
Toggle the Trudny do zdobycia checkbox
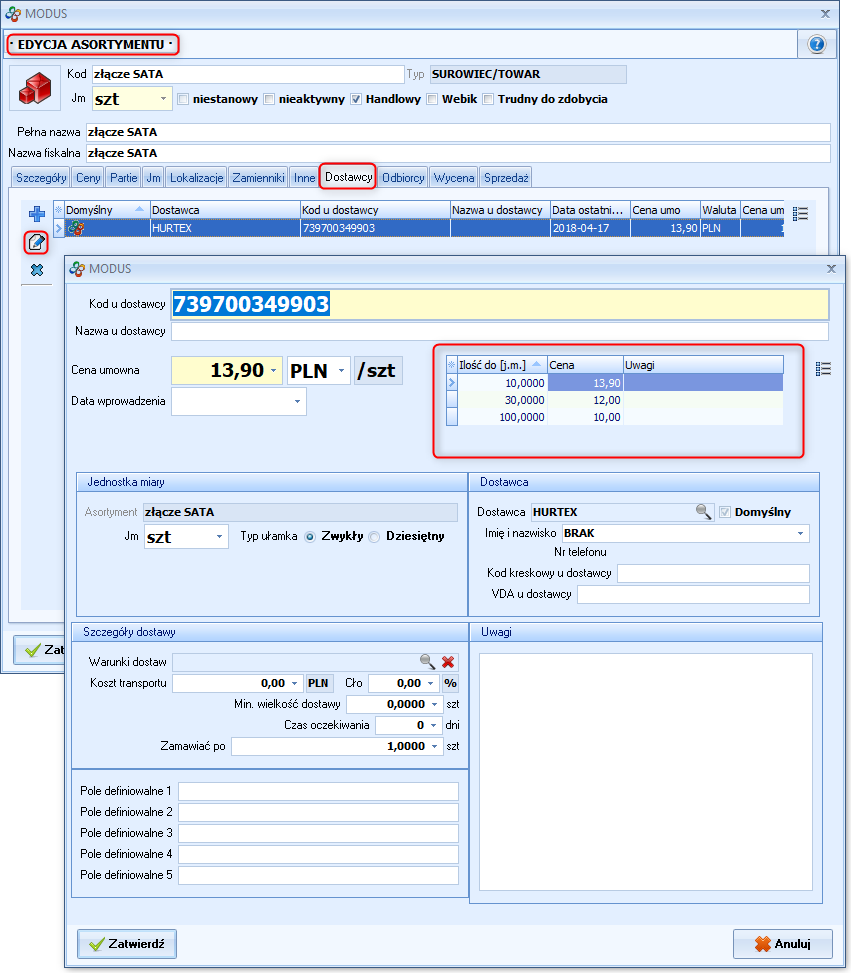(x=489, y=99)
